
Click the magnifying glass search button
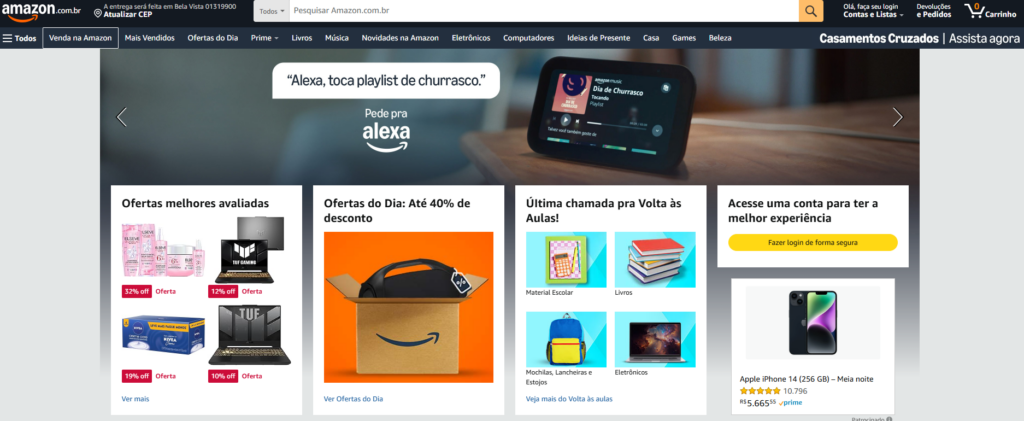pyautogui.click(x=810, y=11)
